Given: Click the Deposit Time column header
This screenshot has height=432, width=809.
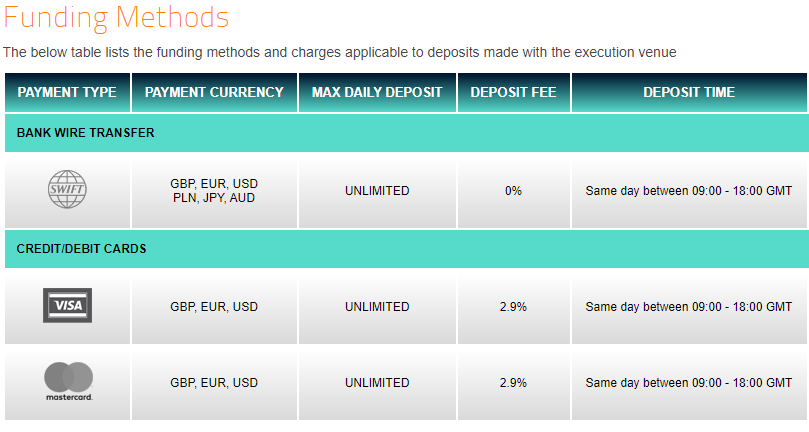Looking at the screenshot, I should click(x=689, y=92).
